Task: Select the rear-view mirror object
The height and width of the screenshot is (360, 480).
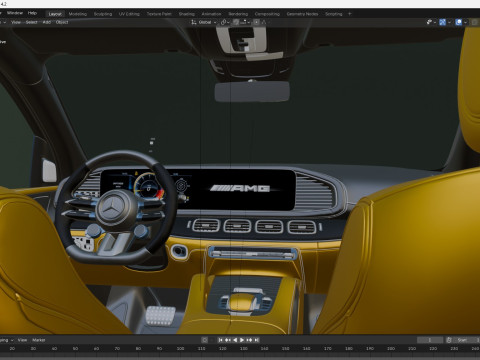Action: pyautogui.click(x=252, y=92)
